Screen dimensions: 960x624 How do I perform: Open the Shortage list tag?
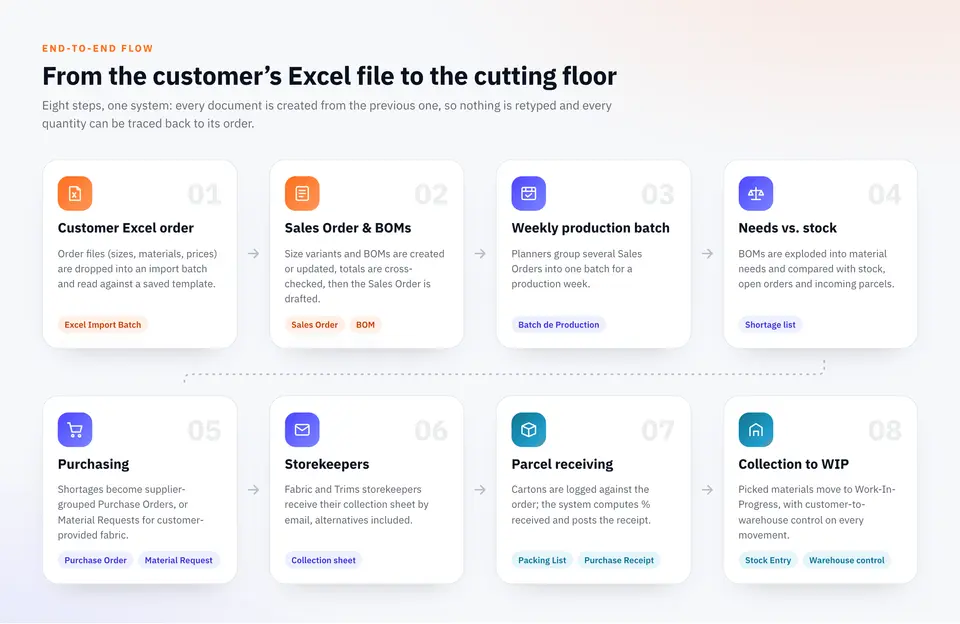tap(770, 325)
